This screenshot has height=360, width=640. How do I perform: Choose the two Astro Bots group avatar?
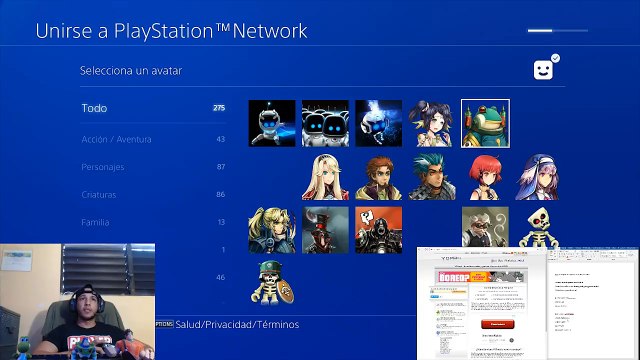click(325, 123)
